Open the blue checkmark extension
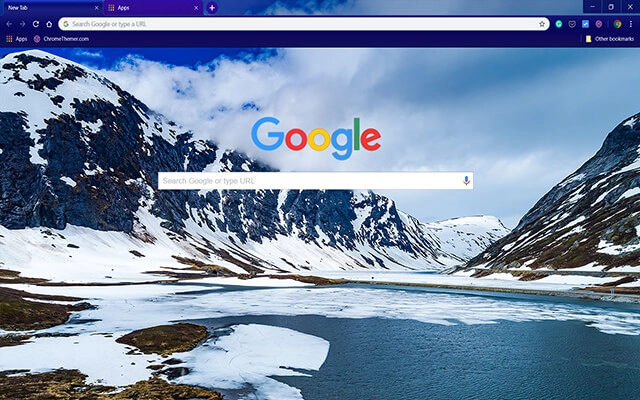 [x=586, y=23]
